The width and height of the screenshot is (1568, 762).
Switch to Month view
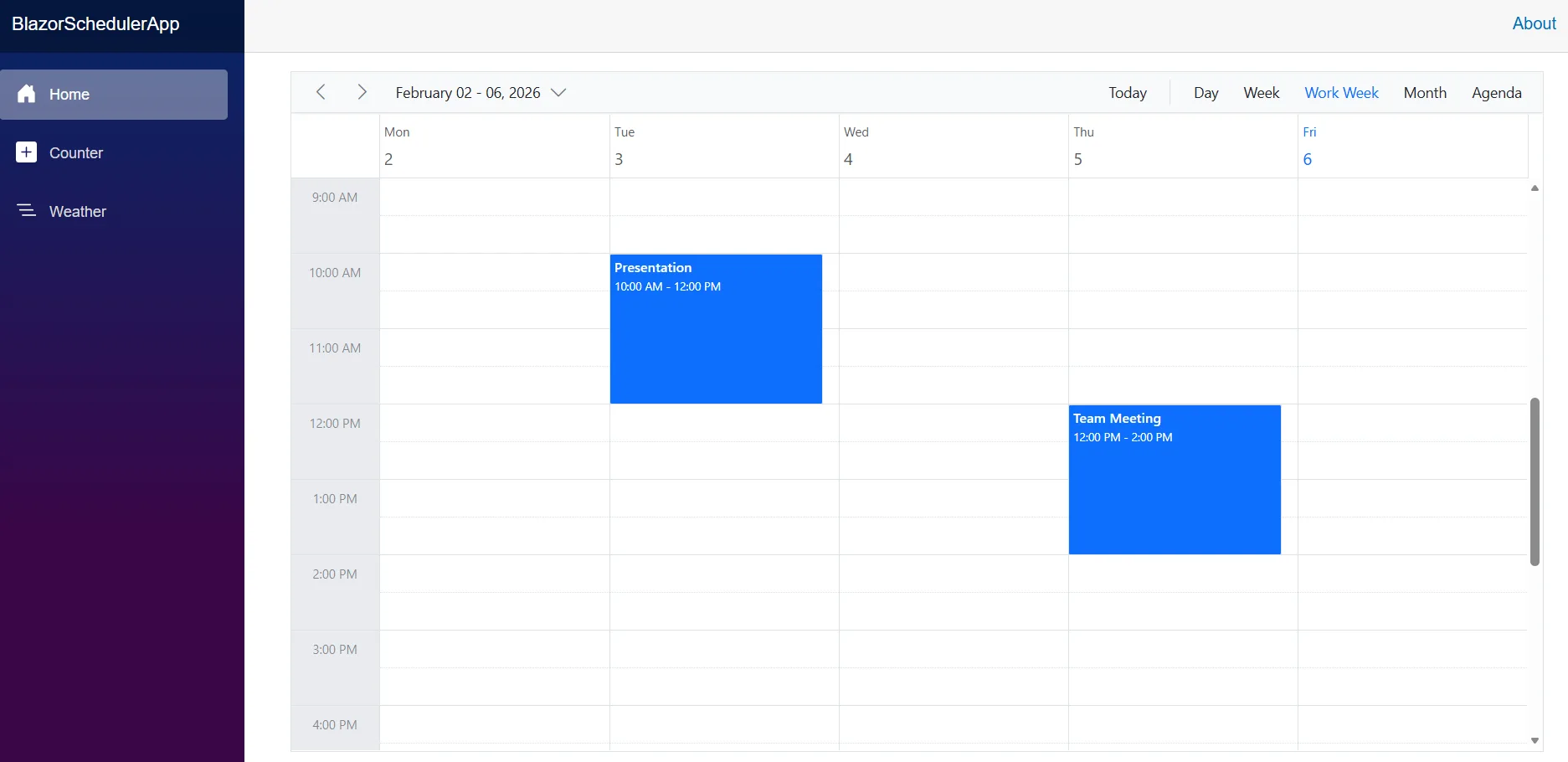1425,93
